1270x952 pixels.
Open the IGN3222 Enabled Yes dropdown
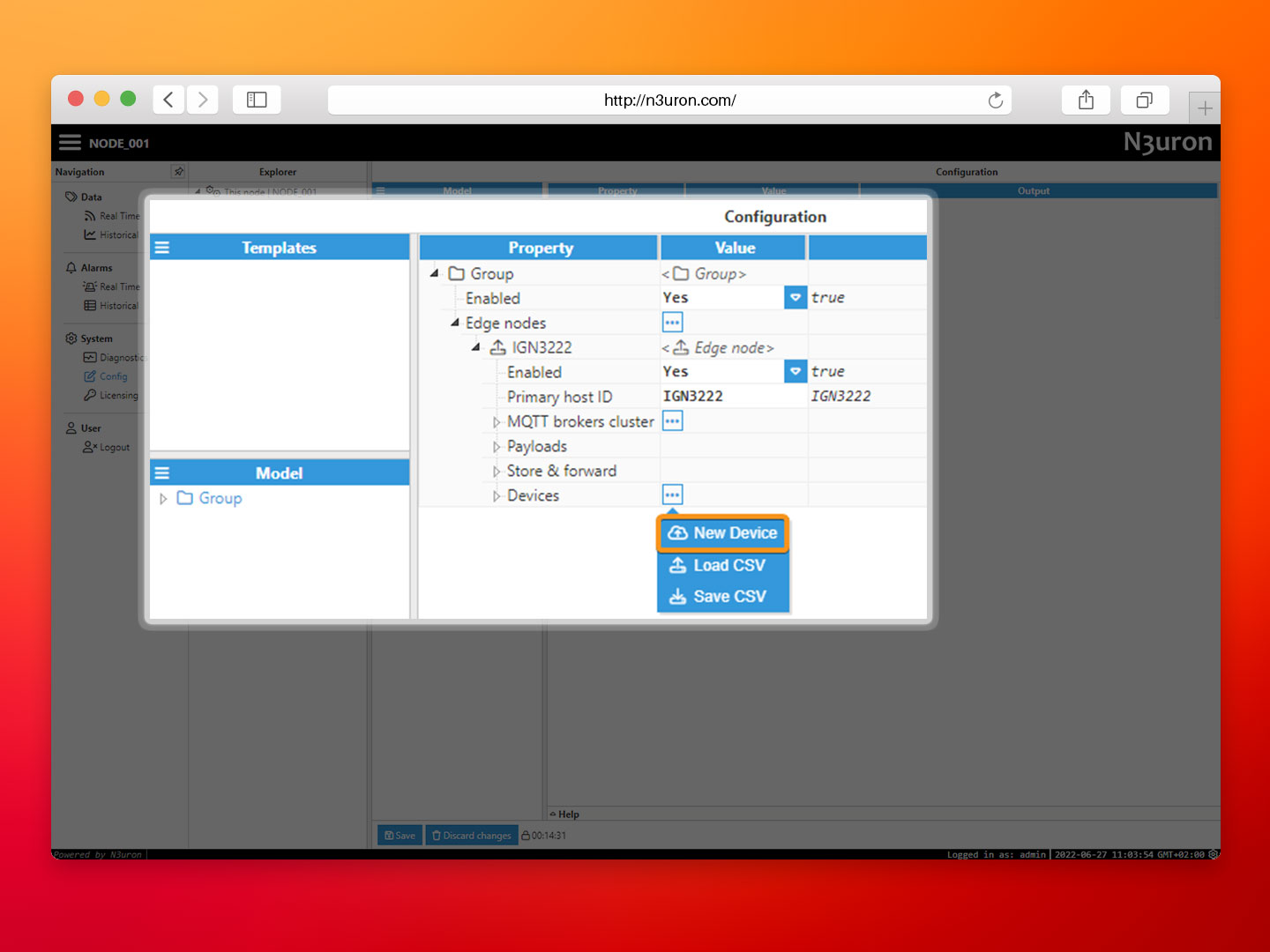point(795,372)
